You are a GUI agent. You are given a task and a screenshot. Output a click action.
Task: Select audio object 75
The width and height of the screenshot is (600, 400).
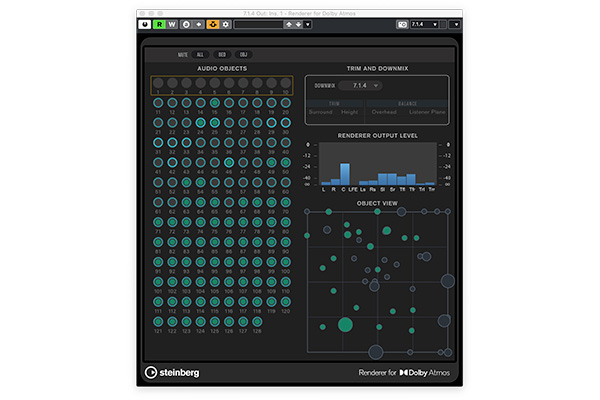coord(215,222)
